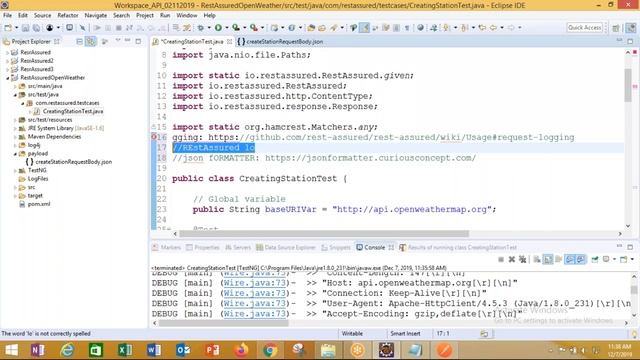Screen dimensions: 640x360
Task: Open the Data Source Explorer tab
Action: (286, 247)
